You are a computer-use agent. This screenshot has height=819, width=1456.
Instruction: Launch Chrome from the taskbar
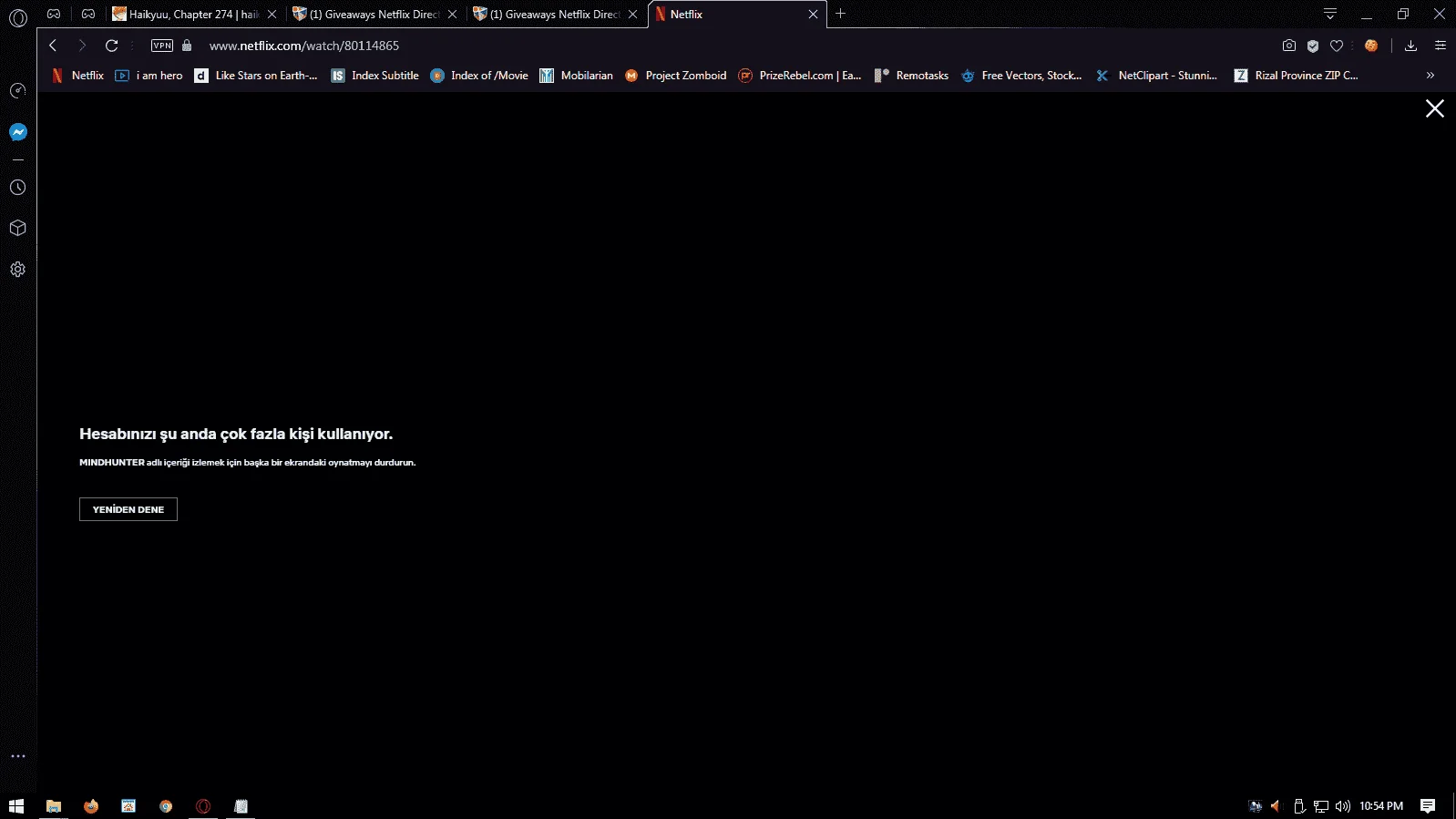[166, 806]
